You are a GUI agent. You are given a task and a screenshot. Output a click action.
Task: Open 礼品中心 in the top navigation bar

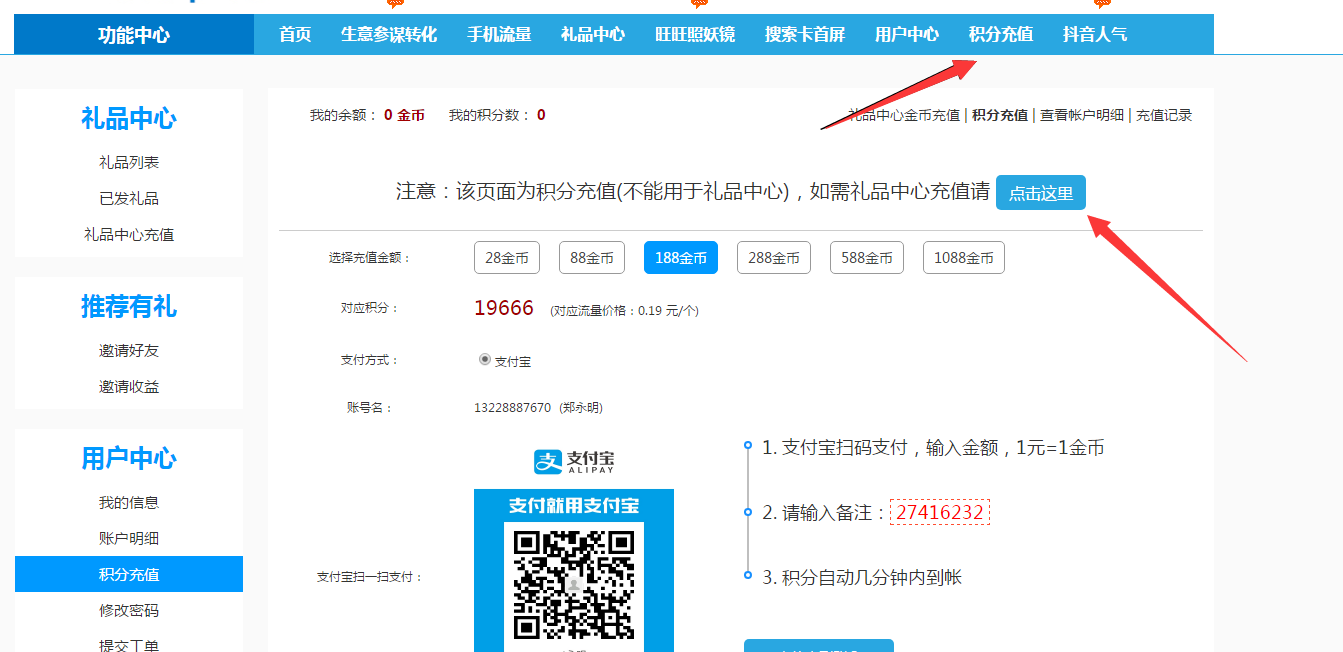pos(593,34)
